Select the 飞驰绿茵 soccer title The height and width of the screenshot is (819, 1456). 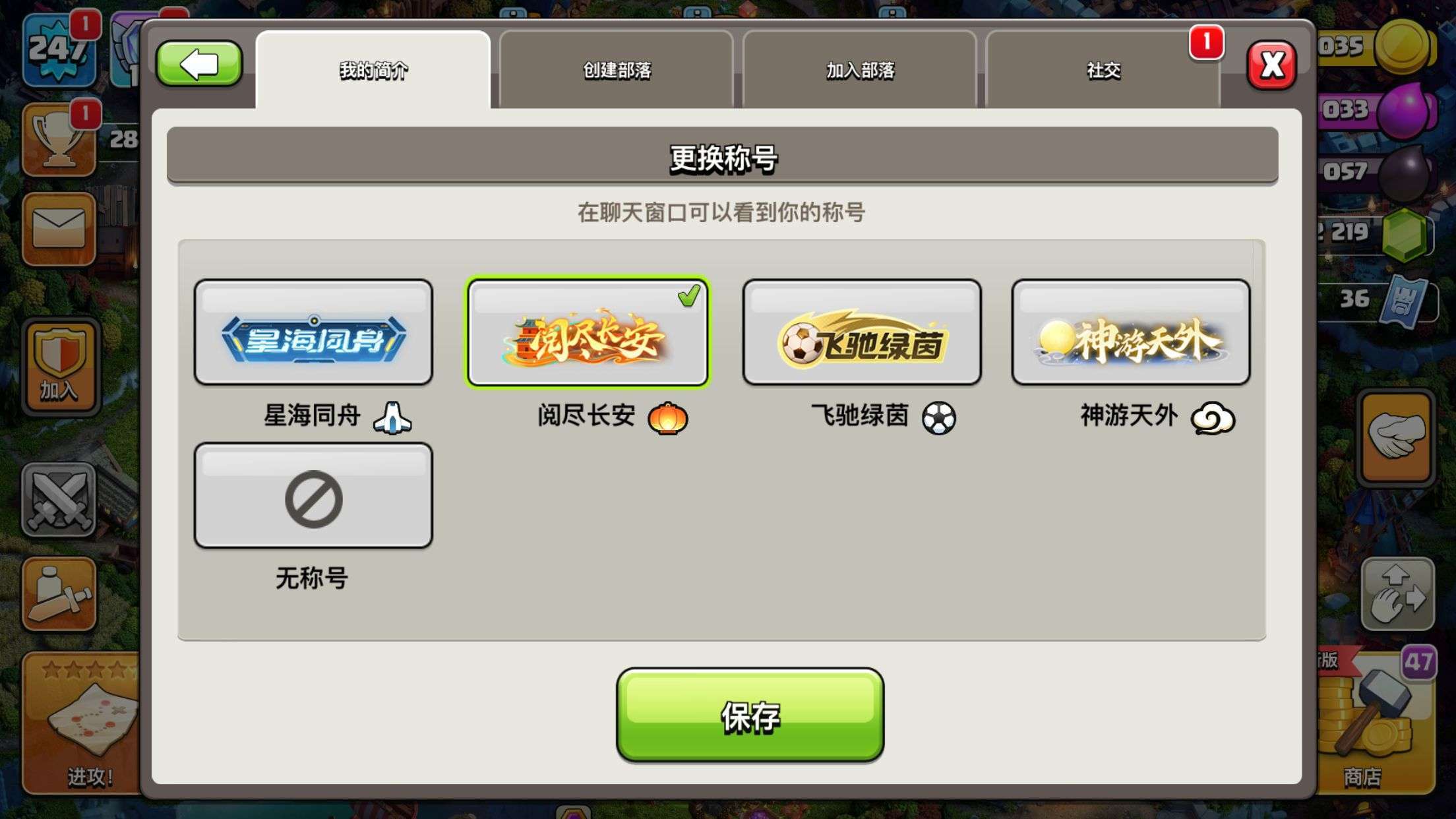pos(862,332)
